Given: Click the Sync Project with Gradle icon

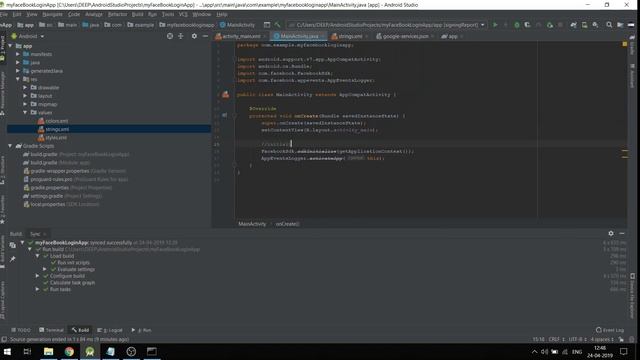Looking at the screenshot, I should pos(573,25).
